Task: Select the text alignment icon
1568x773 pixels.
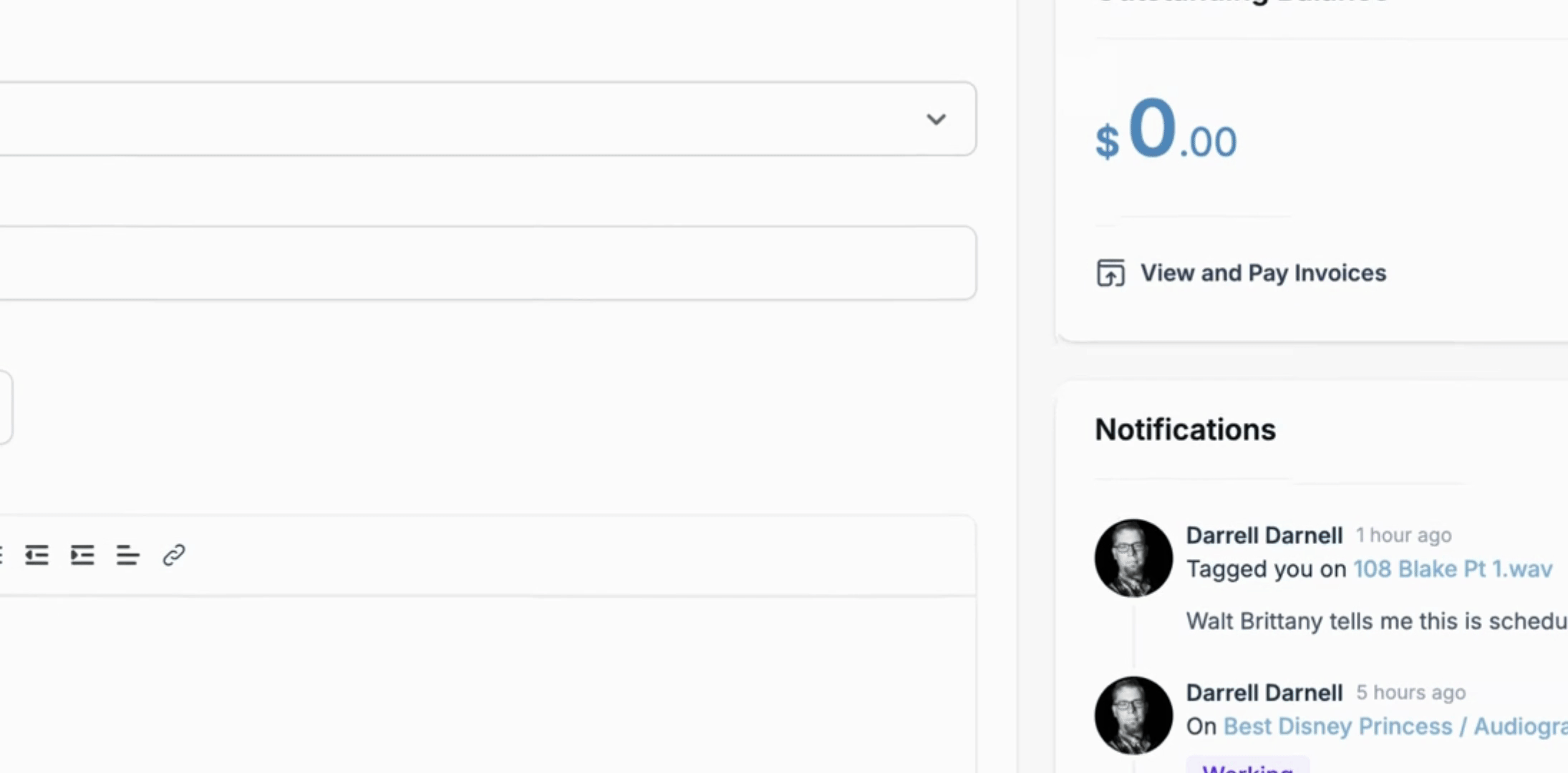Action: tap(127, 555)
